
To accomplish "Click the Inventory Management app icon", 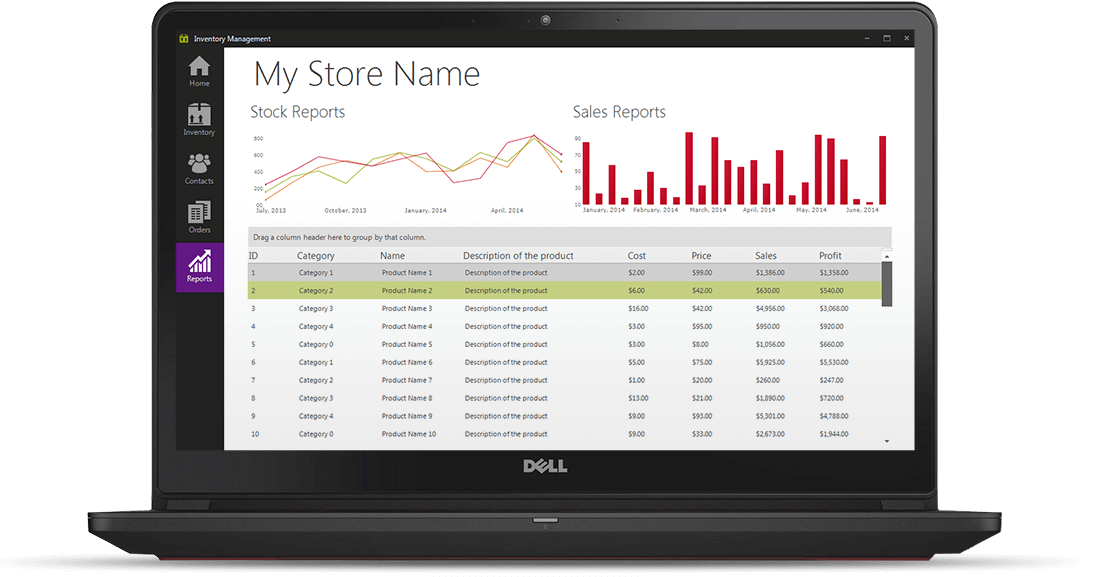I will tap(183, 39).
